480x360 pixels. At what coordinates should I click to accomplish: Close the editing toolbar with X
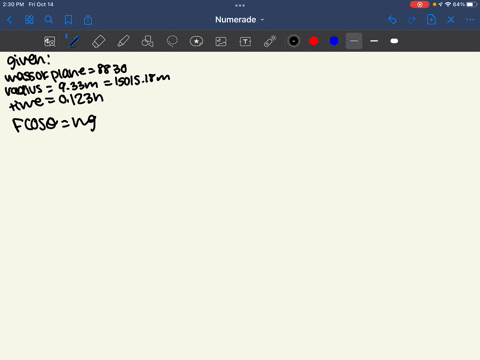click(x=451, y=20)
